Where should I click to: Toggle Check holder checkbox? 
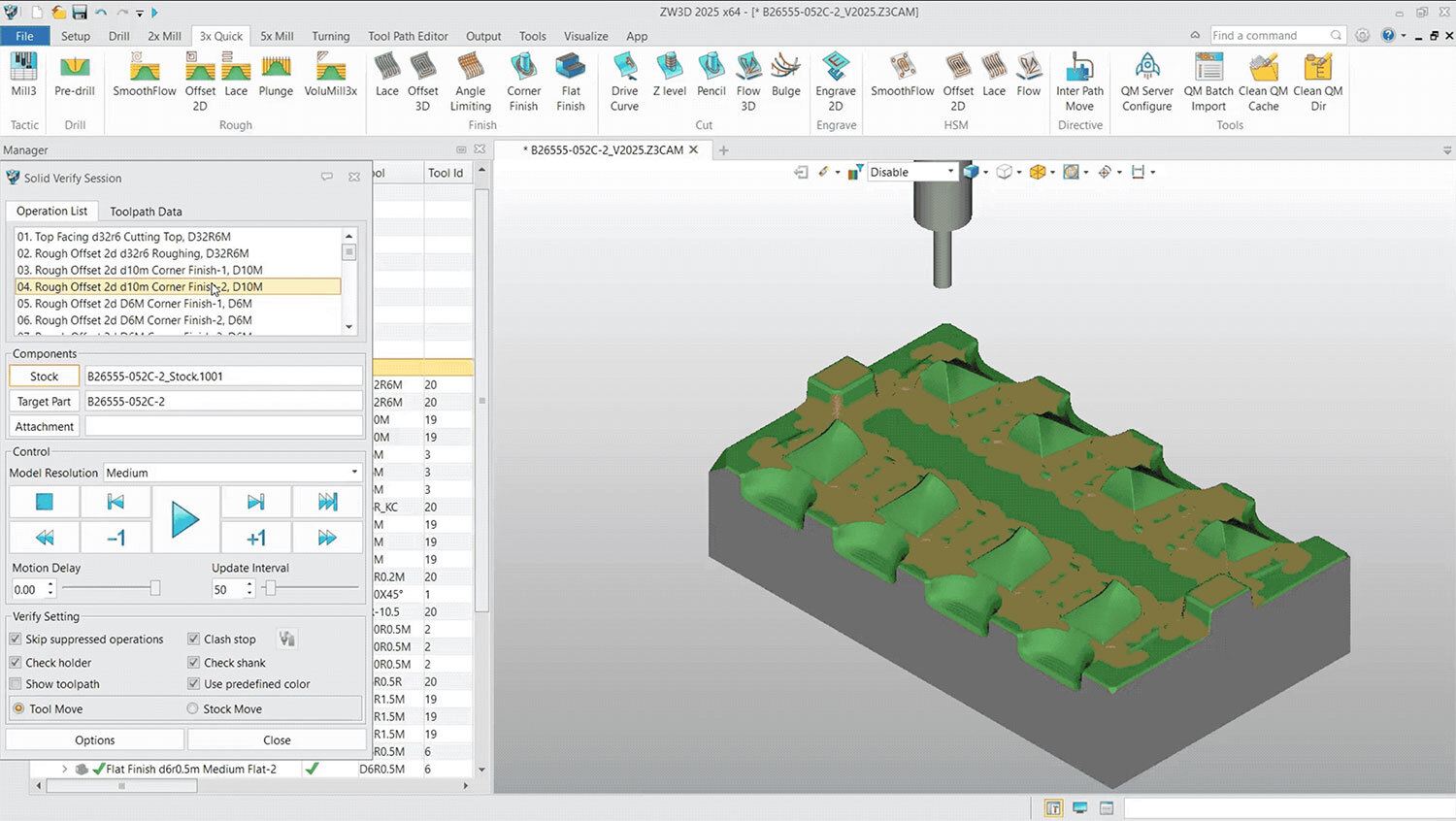[16, 662]
